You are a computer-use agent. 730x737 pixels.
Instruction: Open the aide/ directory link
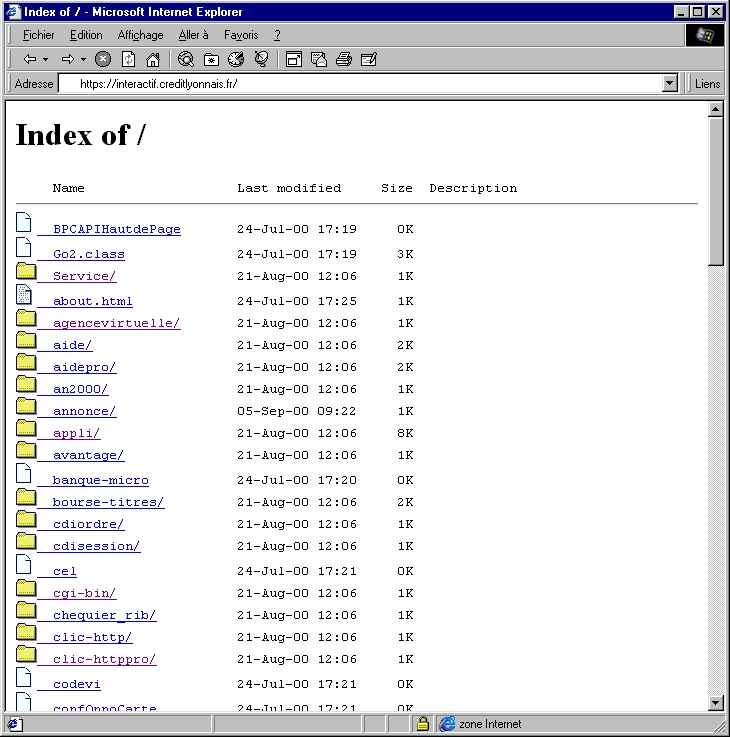[72, 345]
